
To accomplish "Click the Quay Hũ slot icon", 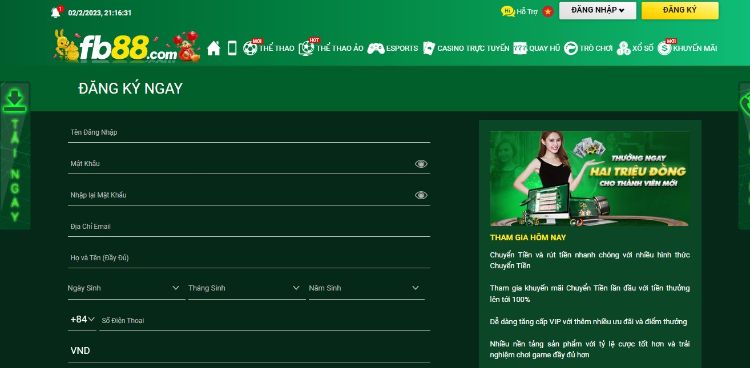I will tap(520, 48).
